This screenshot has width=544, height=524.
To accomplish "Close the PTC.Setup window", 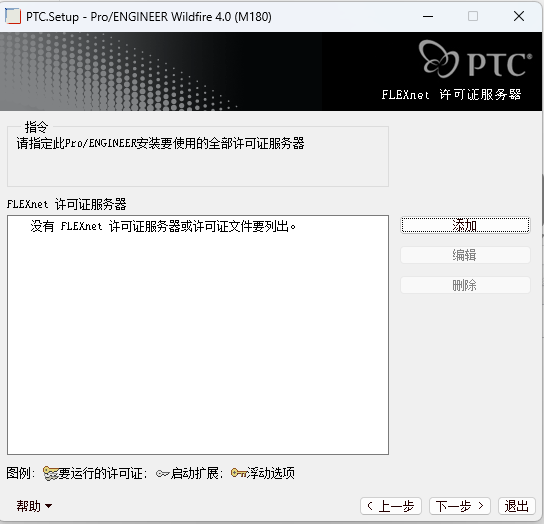I will tap(519, 16).
